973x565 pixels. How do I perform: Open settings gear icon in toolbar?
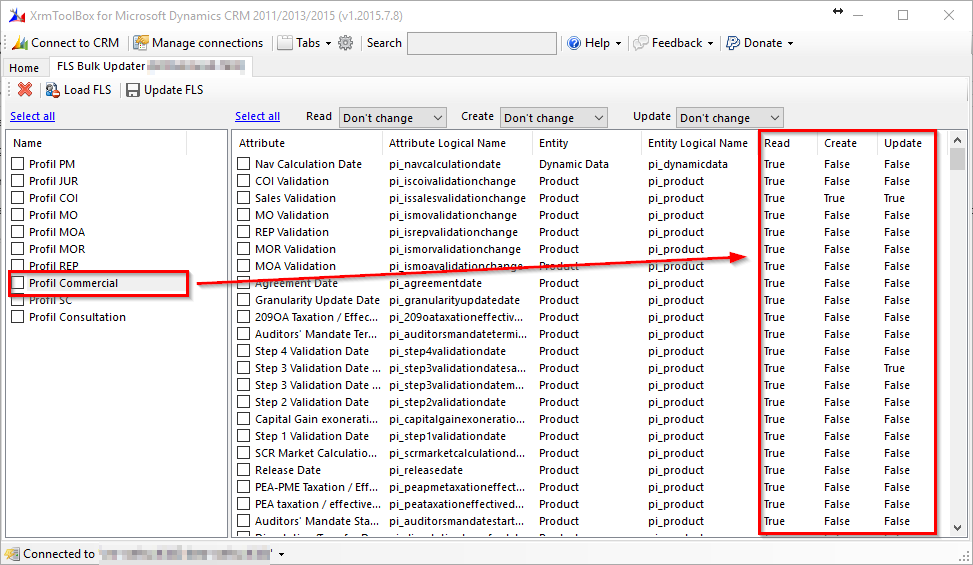pos(346,43)
